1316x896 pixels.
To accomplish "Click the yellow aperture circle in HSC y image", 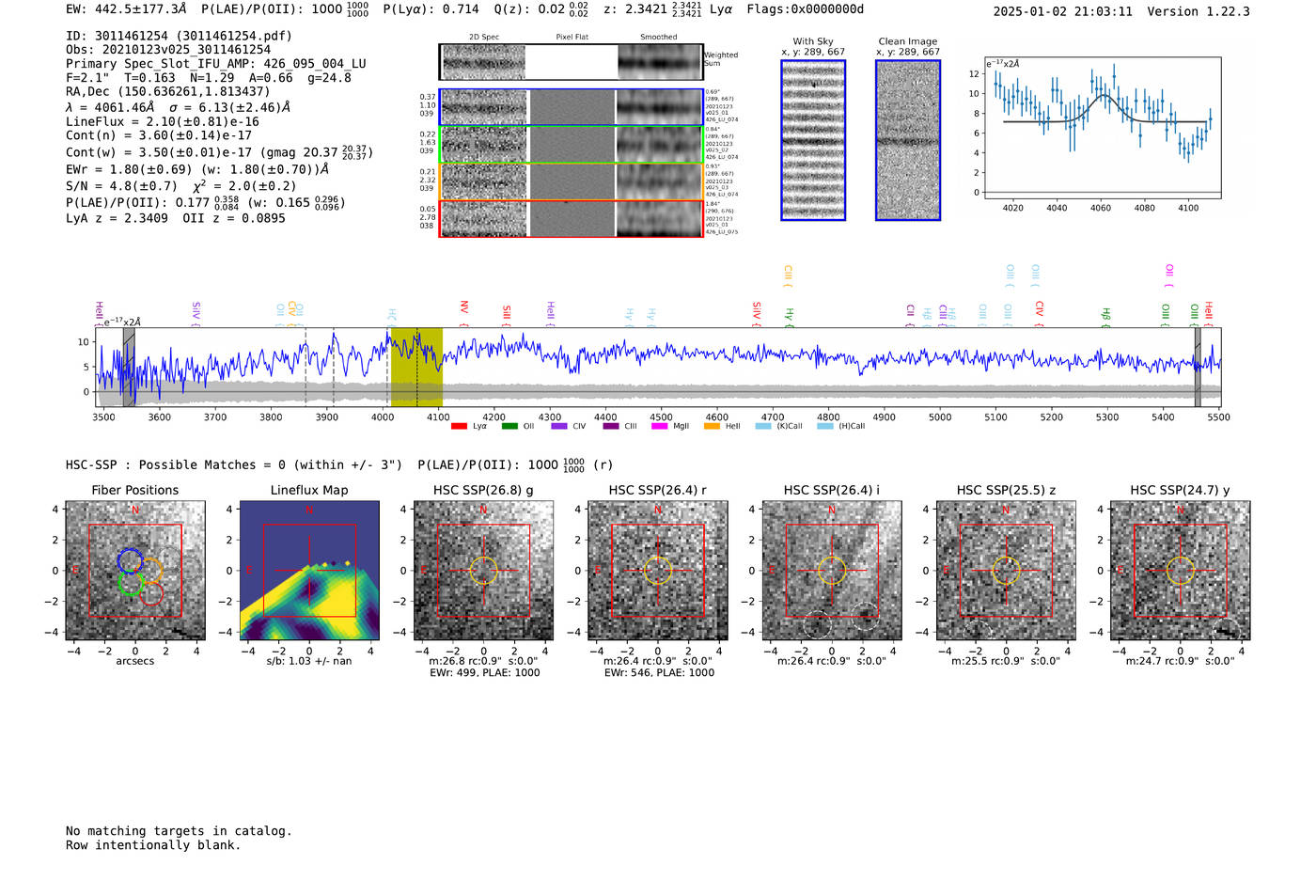I will click(x=1181, y=571).
